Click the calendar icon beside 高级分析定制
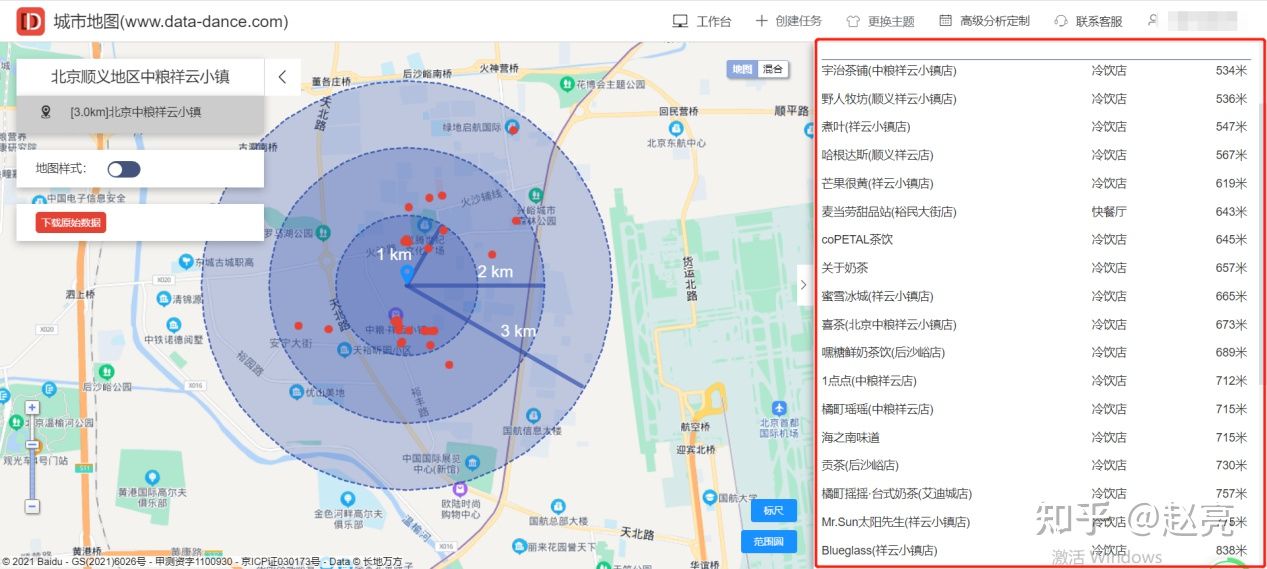This screenshot has height=569, width=1267. (x=945, y=21)
